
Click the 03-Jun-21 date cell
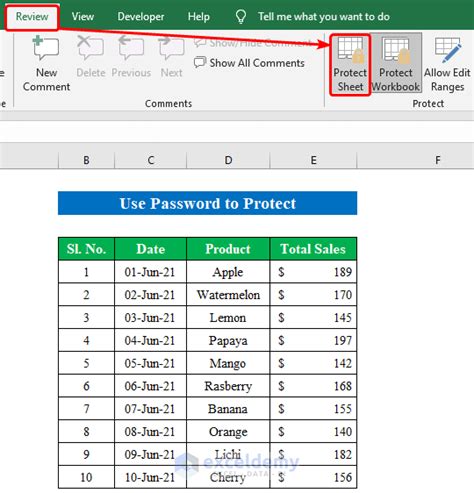point(151,318)
